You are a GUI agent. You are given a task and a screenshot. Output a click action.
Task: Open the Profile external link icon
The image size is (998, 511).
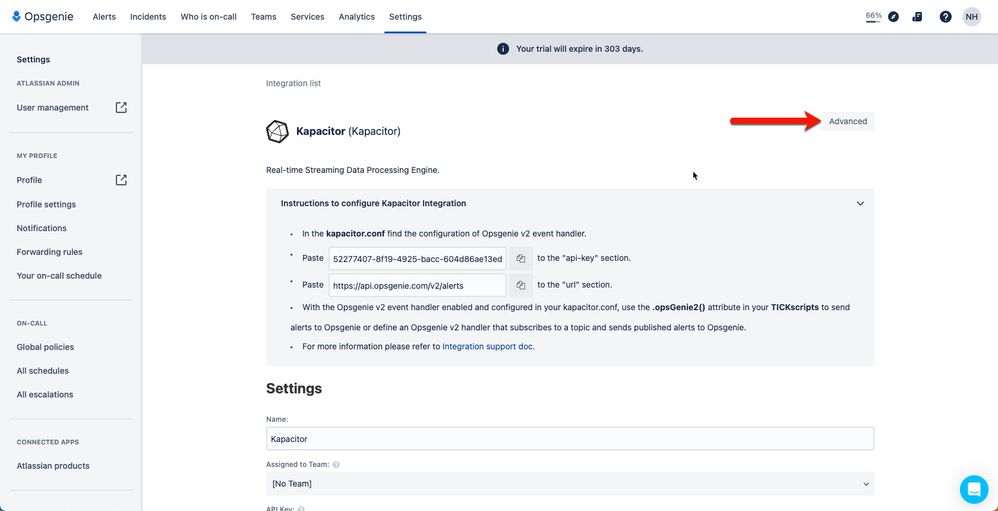click(121, 180)
